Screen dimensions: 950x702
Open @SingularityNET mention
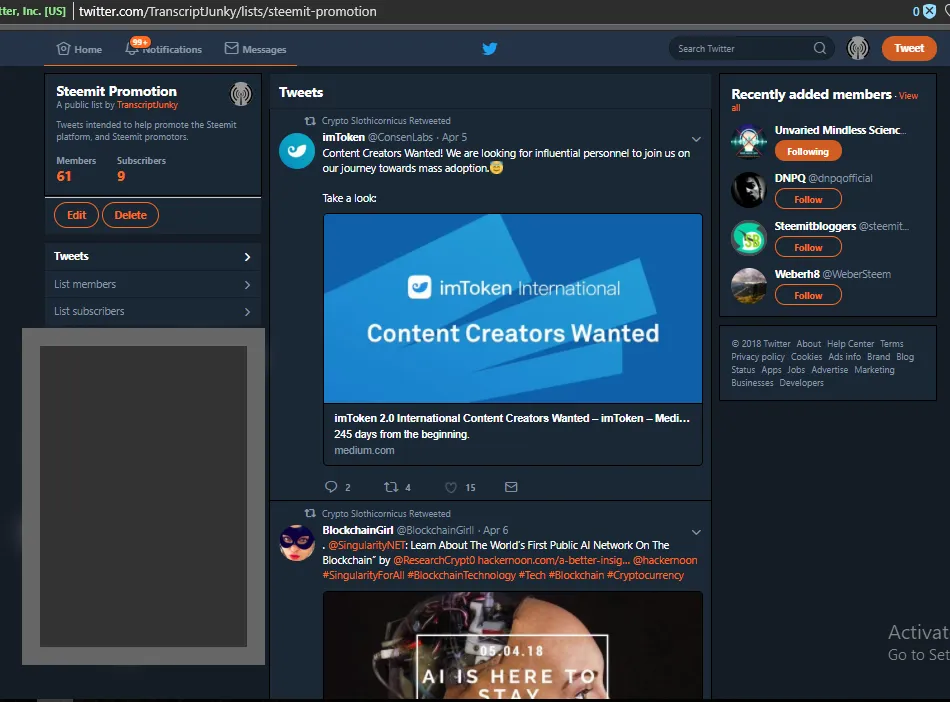point(366,545)
